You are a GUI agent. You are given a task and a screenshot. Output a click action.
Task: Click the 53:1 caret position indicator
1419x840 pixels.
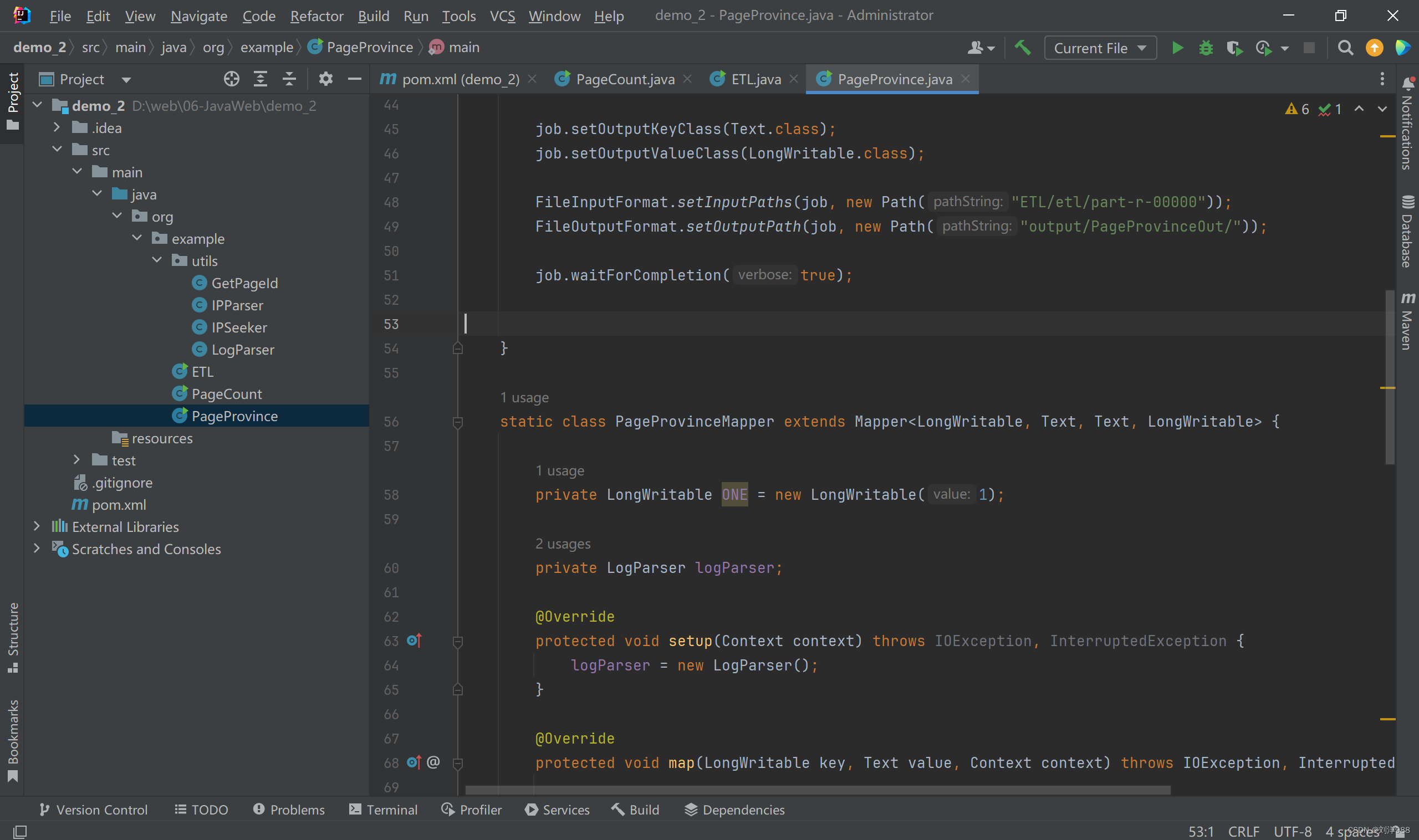[x=1201, y=832]
